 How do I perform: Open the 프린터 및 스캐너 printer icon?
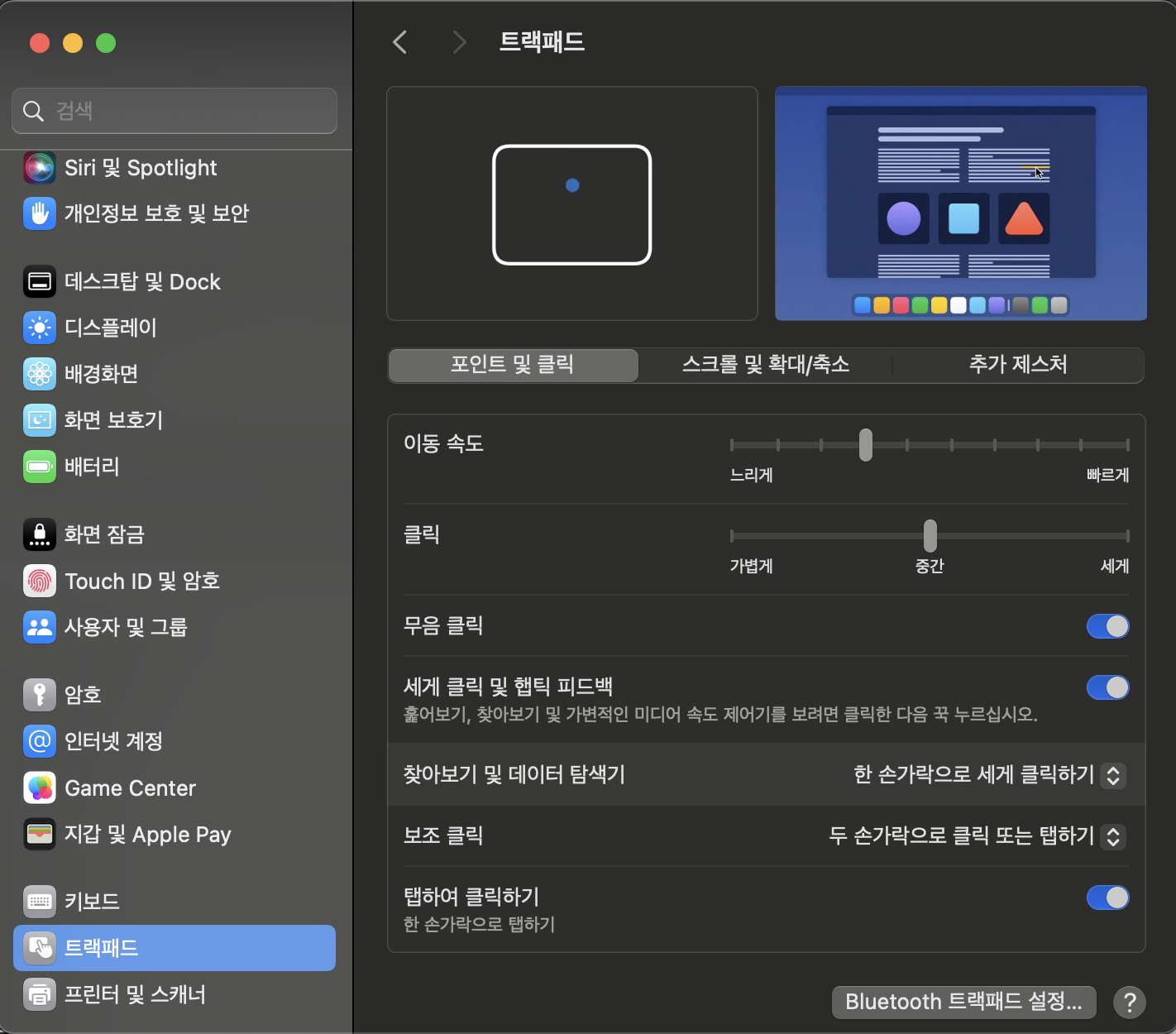tap(40, 994)
